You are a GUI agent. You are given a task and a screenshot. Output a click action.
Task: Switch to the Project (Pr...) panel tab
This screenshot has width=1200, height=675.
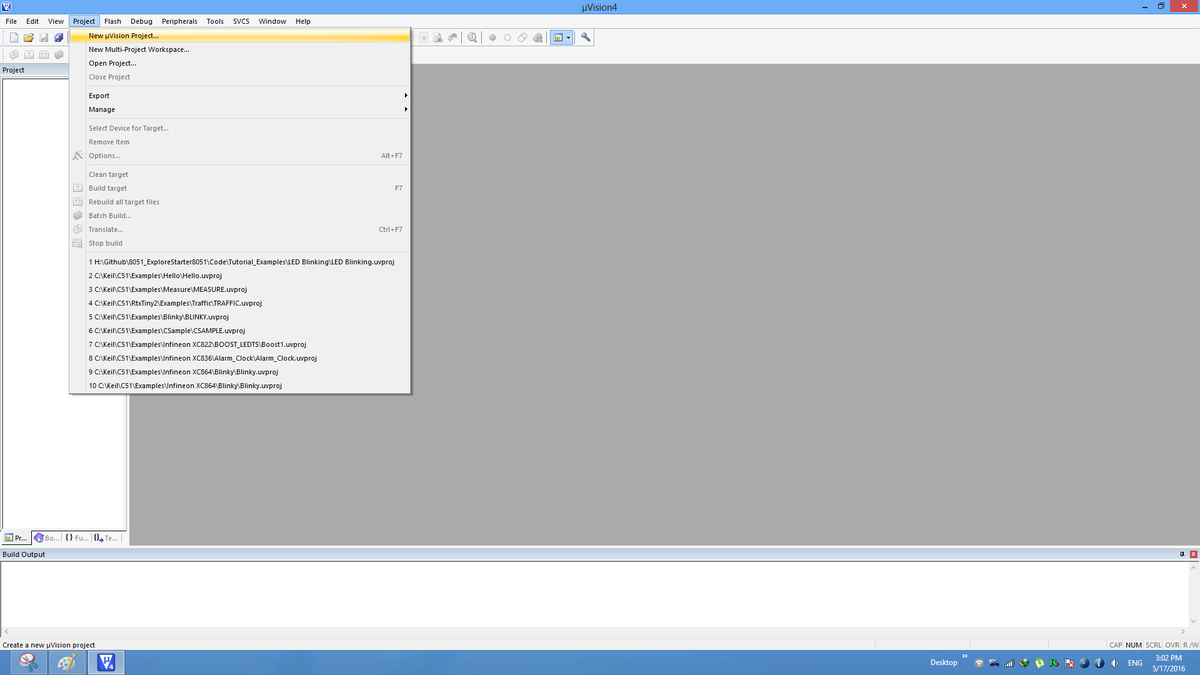coord(16,538)
